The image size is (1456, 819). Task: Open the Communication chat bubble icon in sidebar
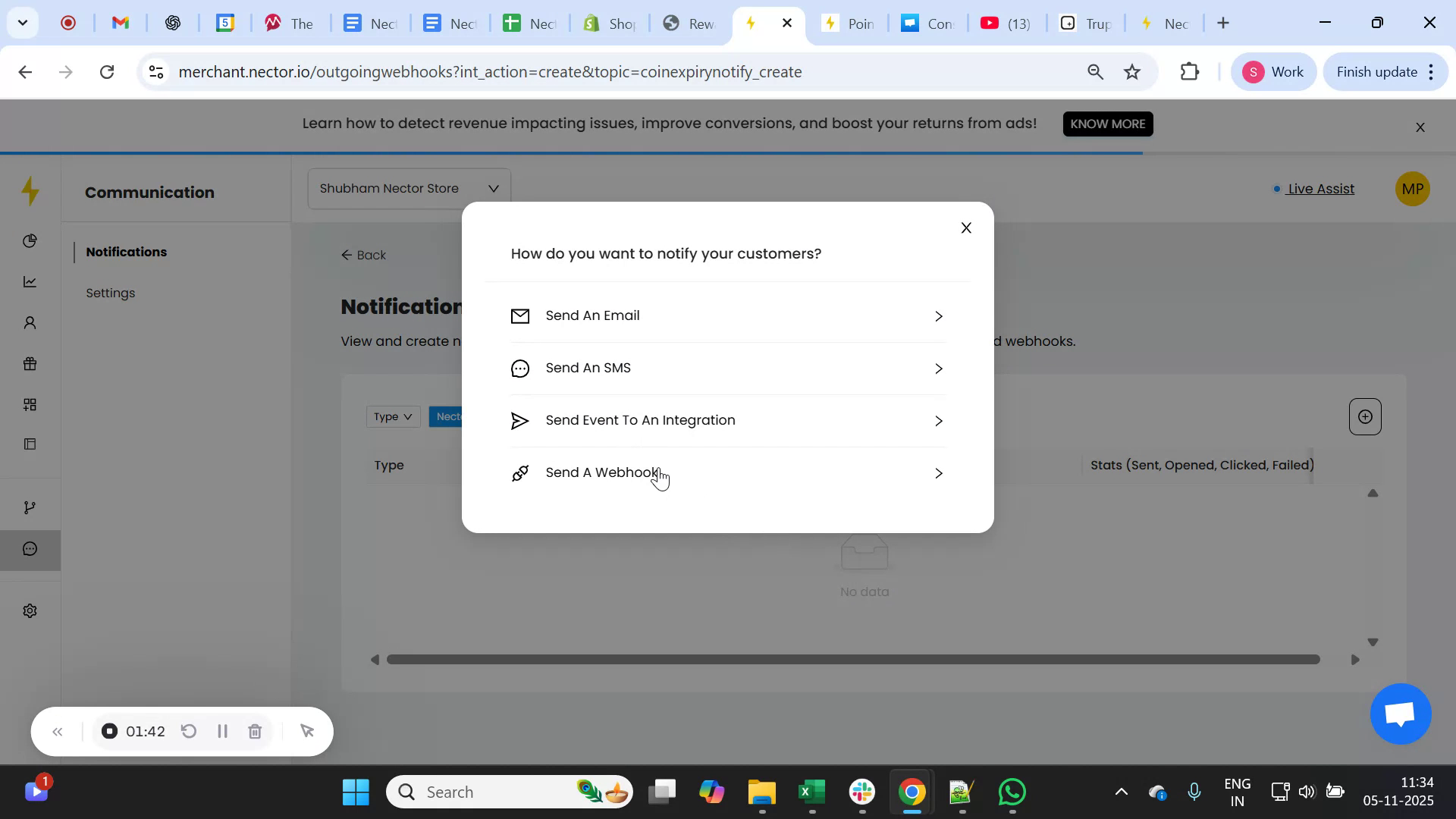(30, 548)
